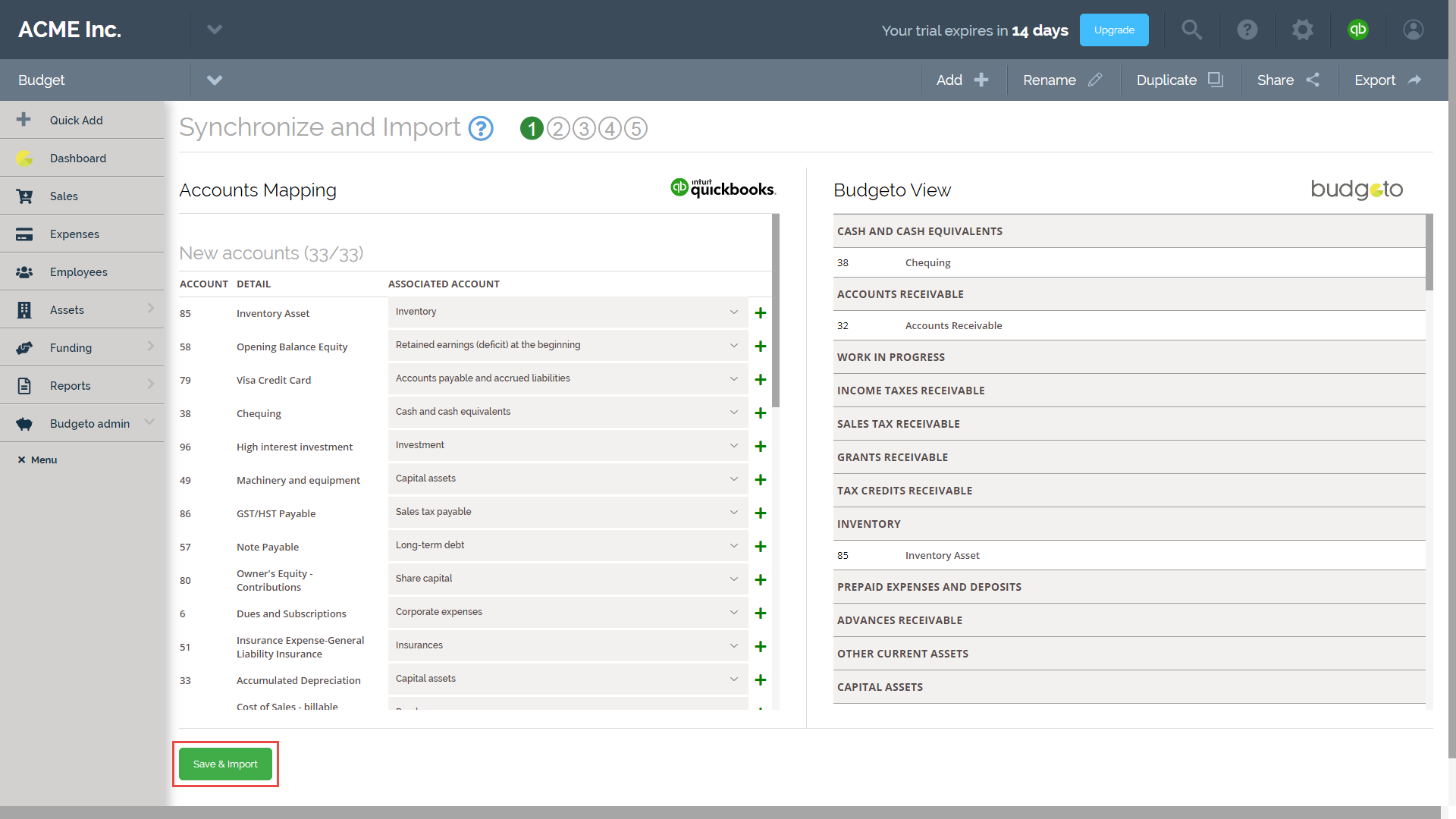Click the Upgrade button in the top bar
The width and height of the screenshot is (1456, 819).
[x=1114, y=30]
